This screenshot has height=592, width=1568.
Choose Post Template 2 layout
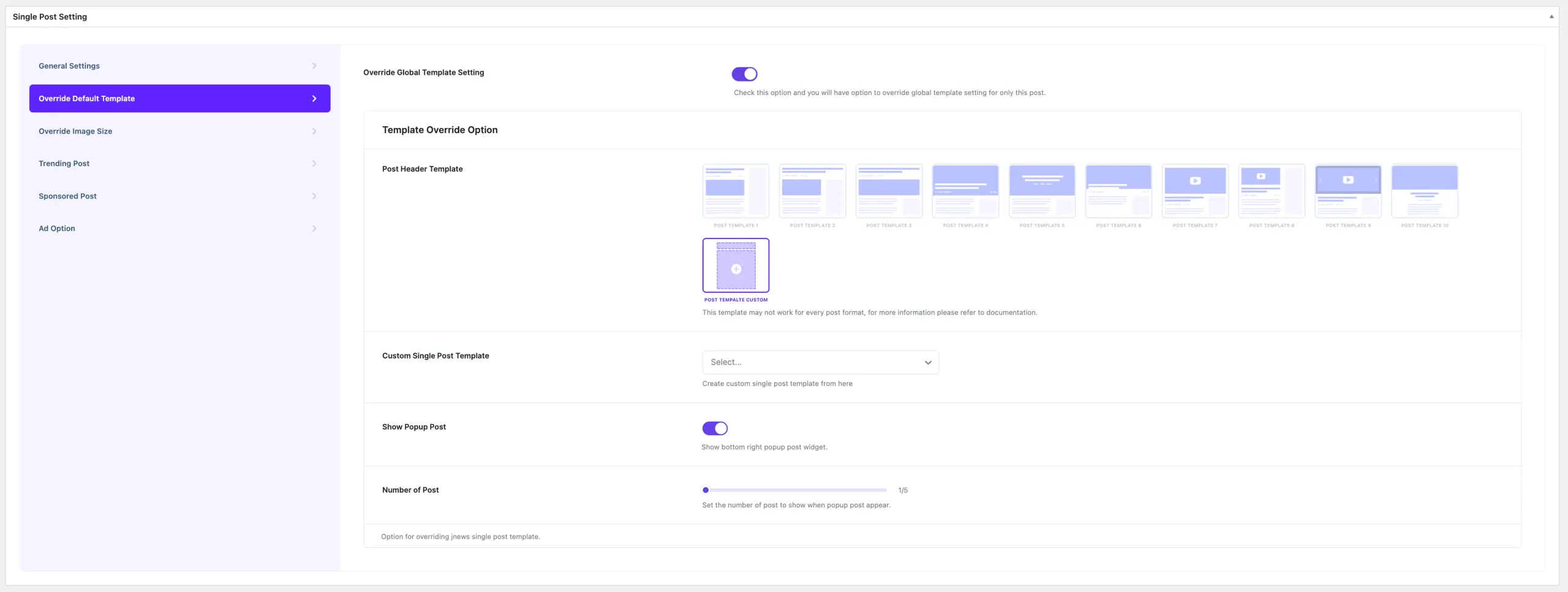pyautogui.click(x=812, y=191)
